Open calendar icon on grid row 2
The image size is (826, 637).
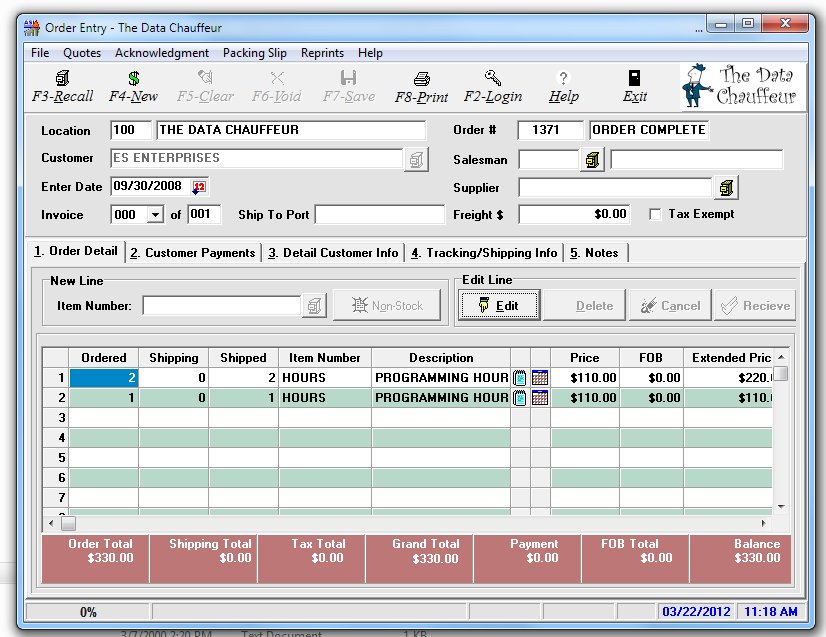[x=540, y=398]
